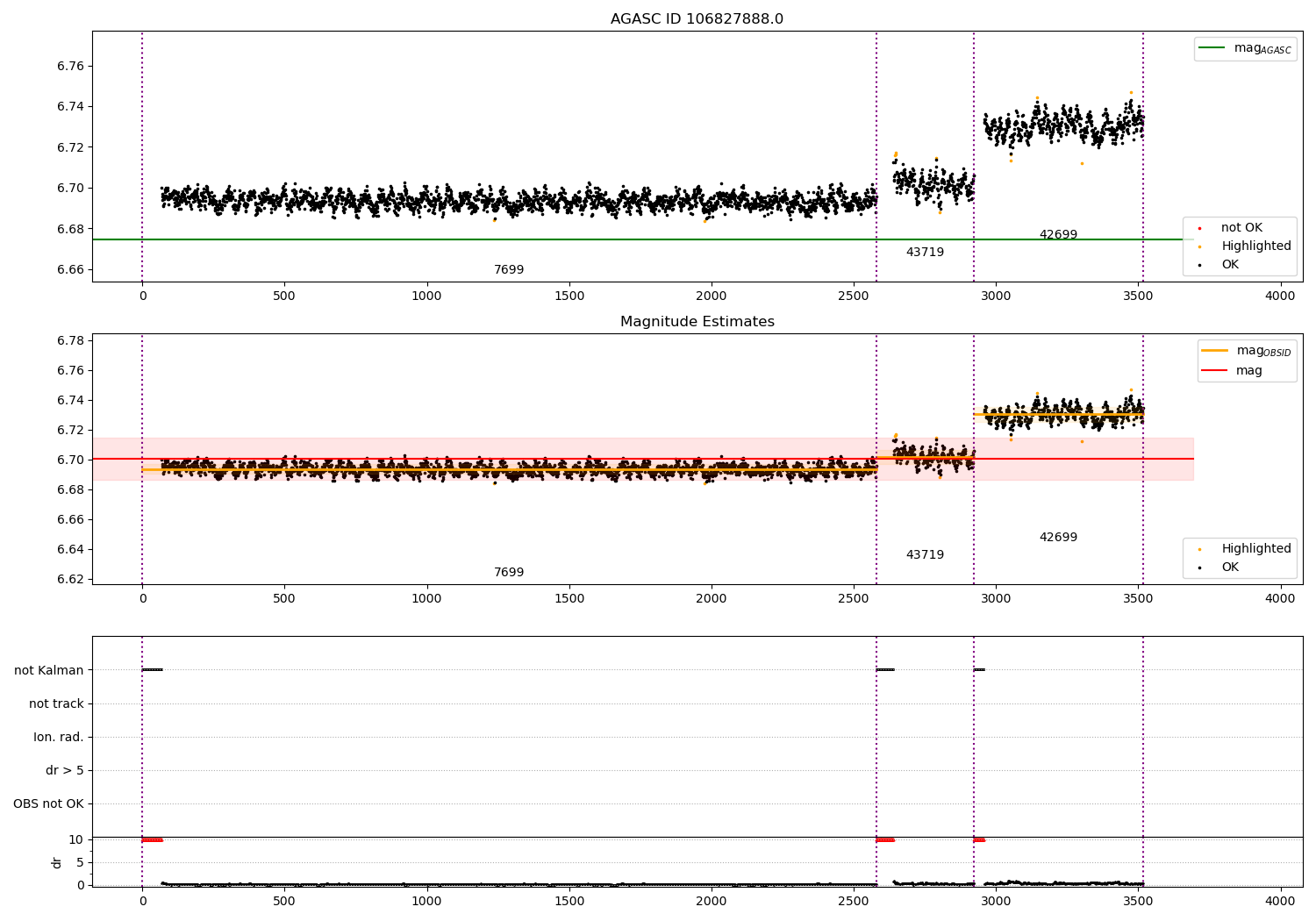Viewport: 1316px width, 921px height.
Task: Click the 'not Kalman' y-axis label
Action: pyautogui.click(x=49, y=670)
